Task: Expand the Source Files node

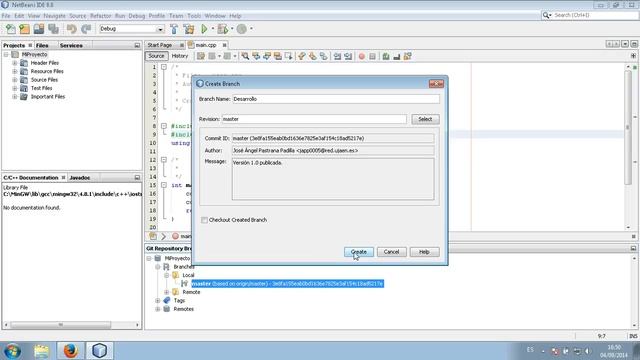Action: click(15, 80)
